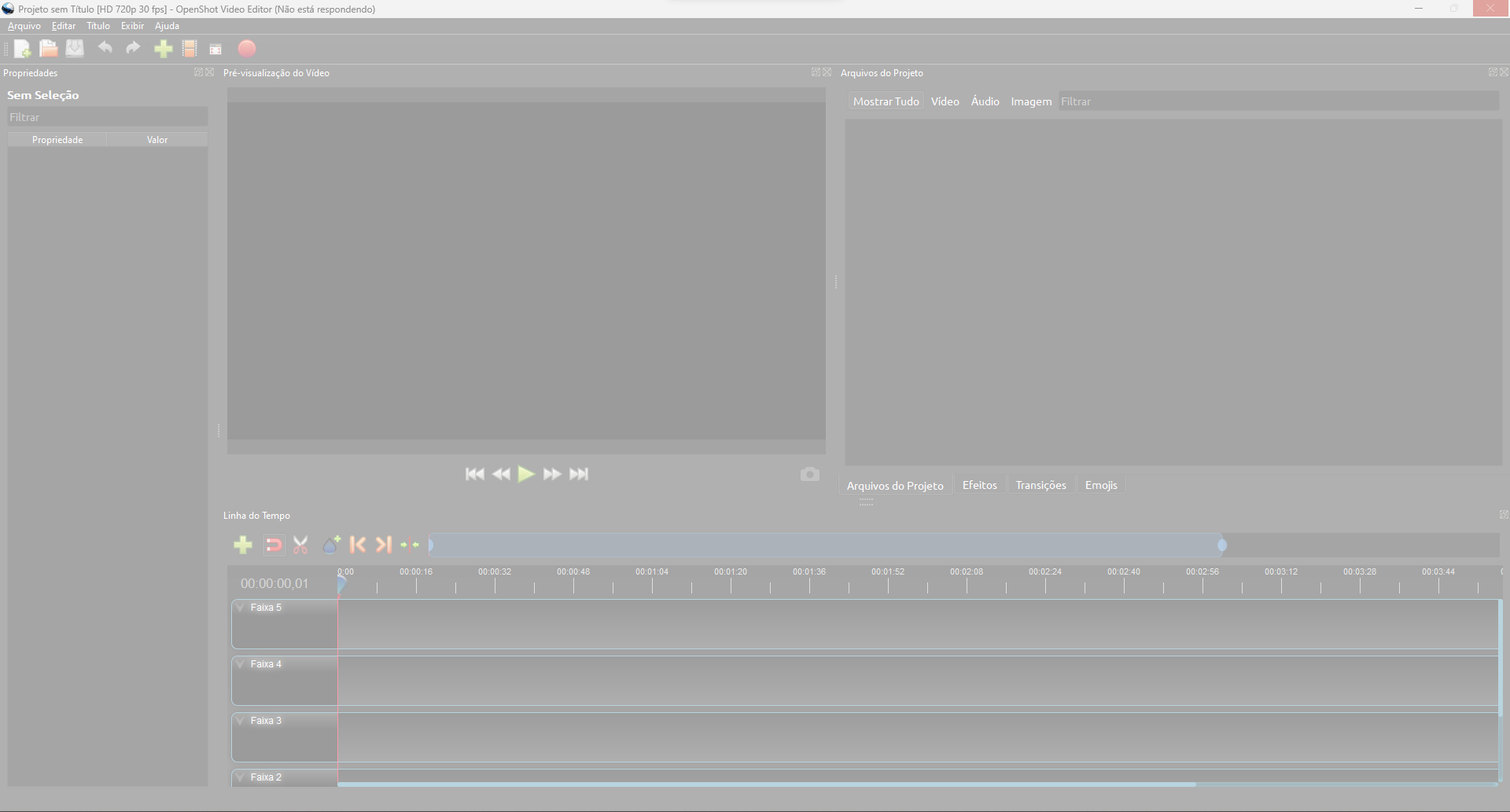Filter files with Mostrar Tudo
The width and height of the screenshot is (1510, 812).
point(886,101)
